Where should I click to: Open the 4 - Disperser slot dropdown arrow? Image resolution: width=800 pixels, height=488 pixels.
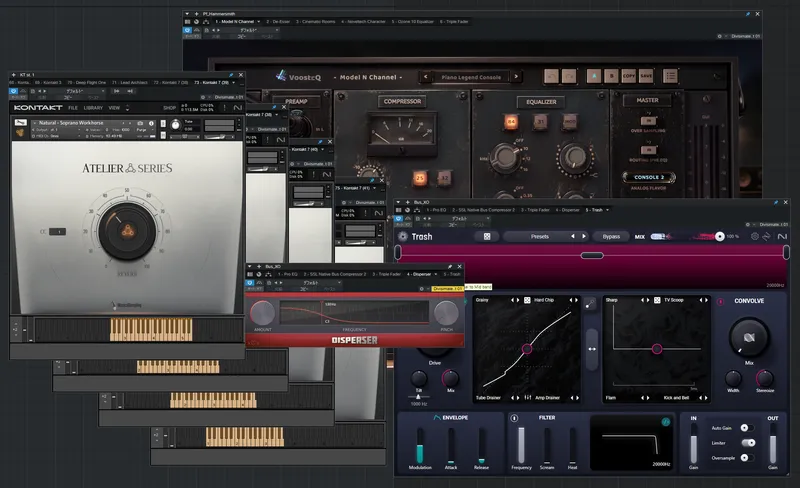coord(435,274)
